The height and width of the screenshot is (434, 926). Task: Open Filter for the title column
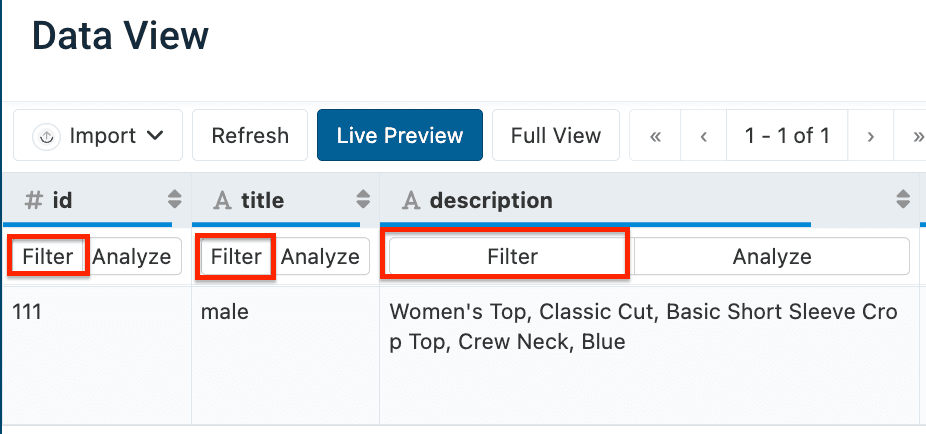(236, 257)
